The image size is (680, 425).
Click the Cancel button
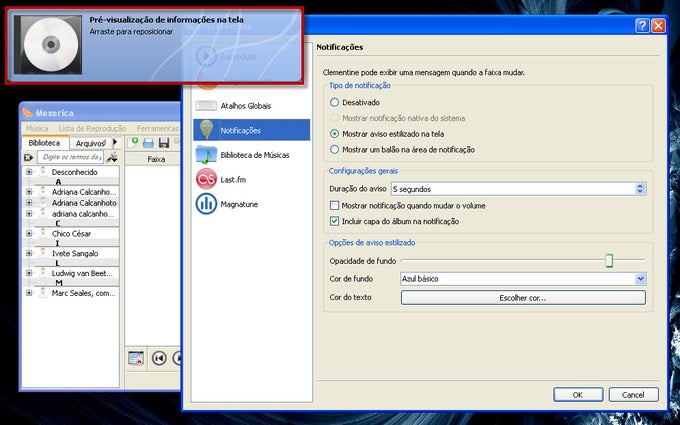coord(633,395)
